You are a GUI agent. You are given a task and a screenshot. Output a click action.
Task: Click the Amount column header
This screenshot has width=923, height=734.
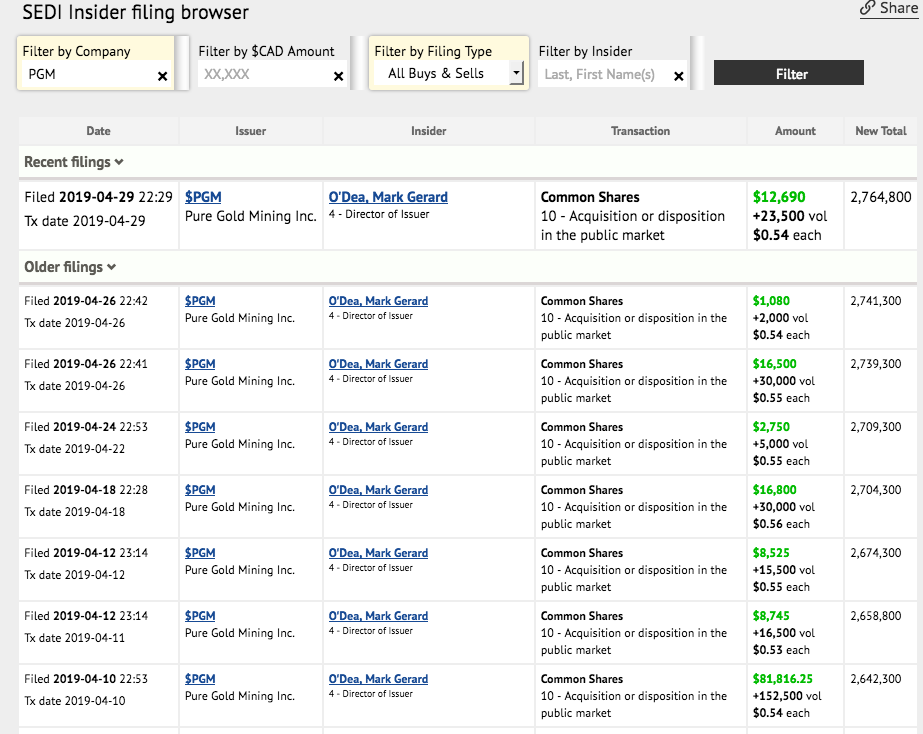pos(795,131)
